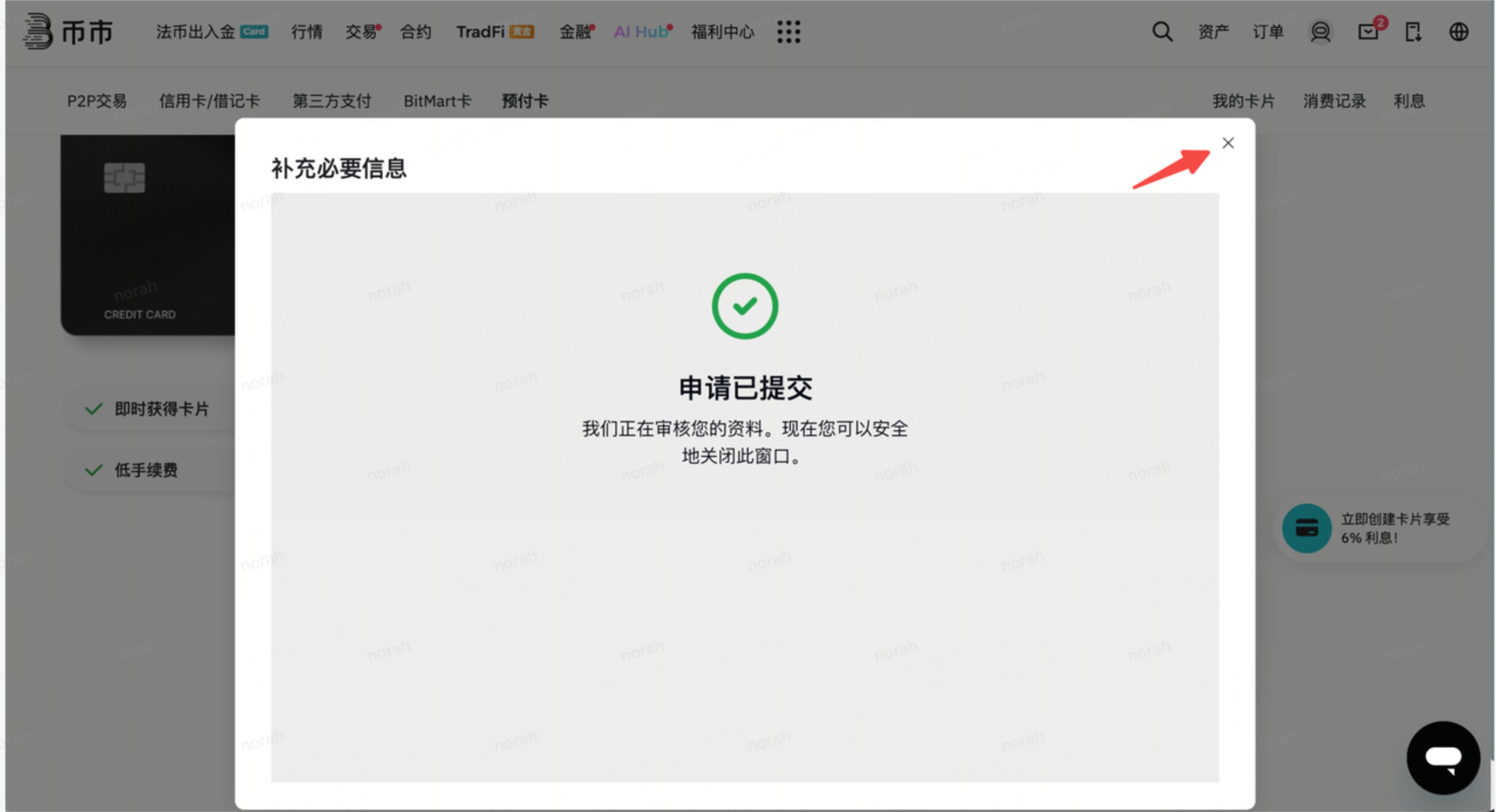Open the nine-dot apps grid menu
The image size is (1496, 812).
[x=788, y=32]
